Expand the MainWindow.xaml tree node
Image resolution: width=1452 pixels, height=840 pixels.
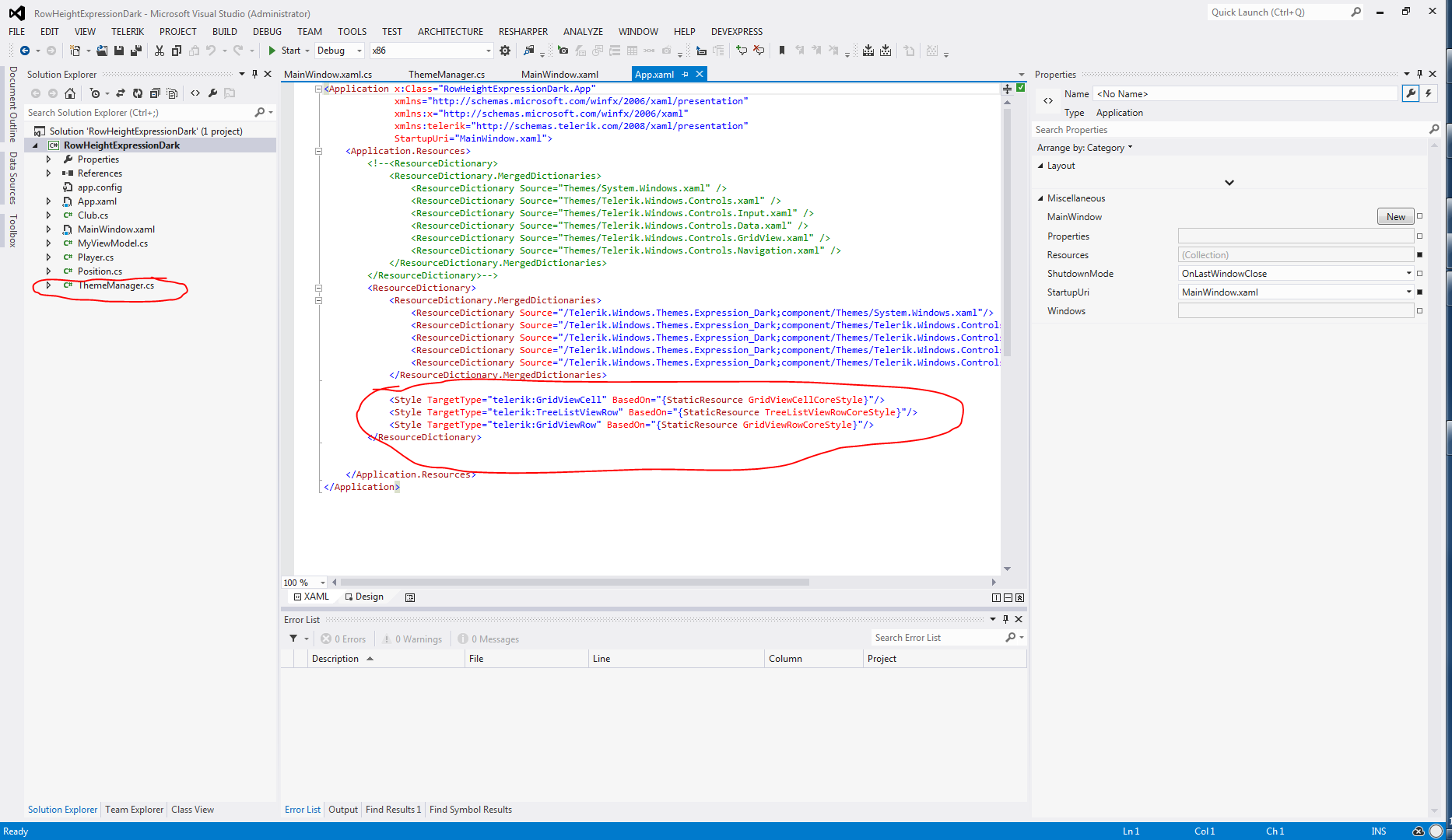pos(48,229)
